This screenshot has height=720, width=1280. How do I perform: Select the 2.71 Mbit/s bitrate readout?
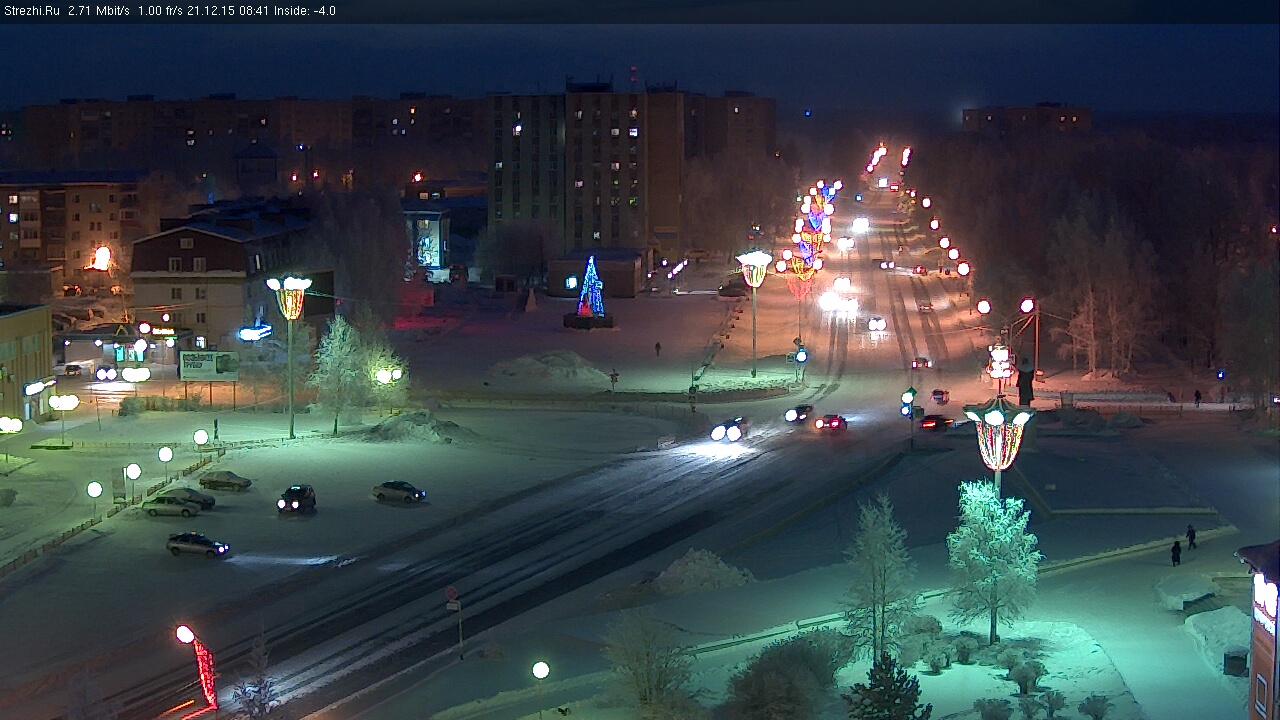tap(99, 11)
